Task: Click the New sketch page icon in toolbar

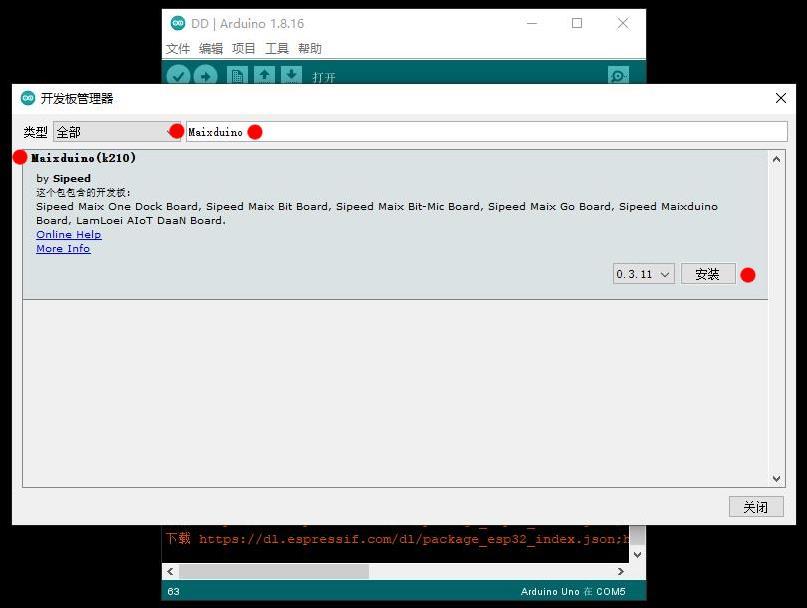Action: point(237,76)
